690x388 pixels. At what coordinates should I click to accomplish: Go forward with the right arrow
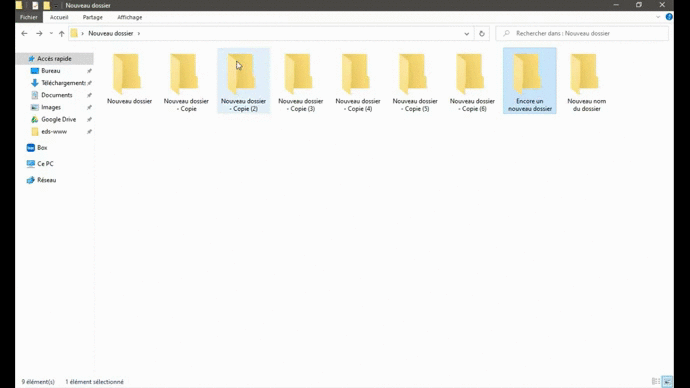coord(39,33)
